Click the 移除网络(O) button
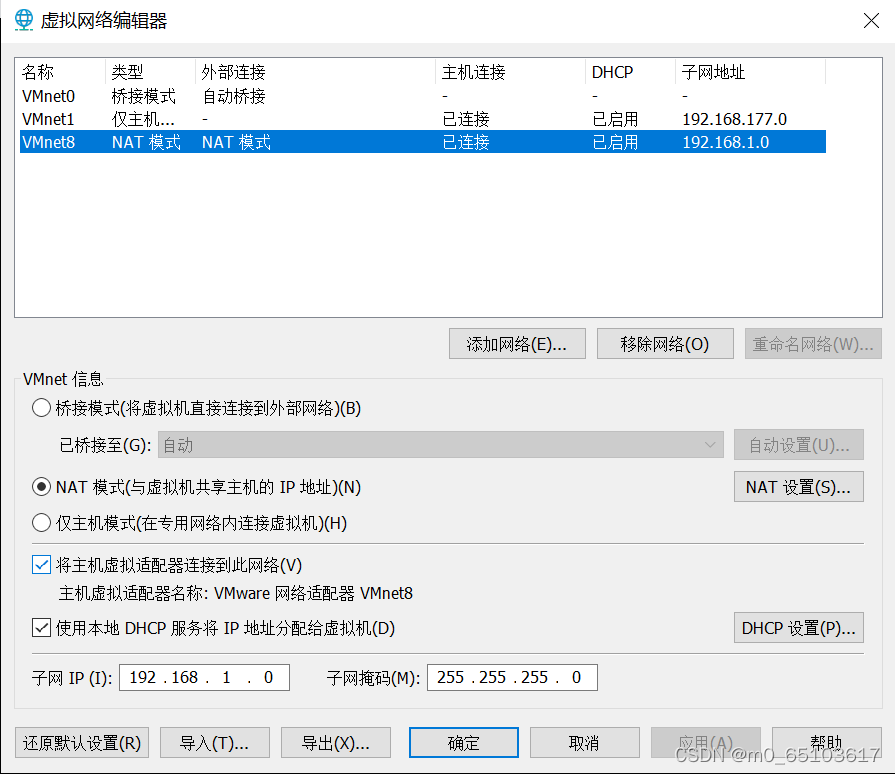 [665, 344]
